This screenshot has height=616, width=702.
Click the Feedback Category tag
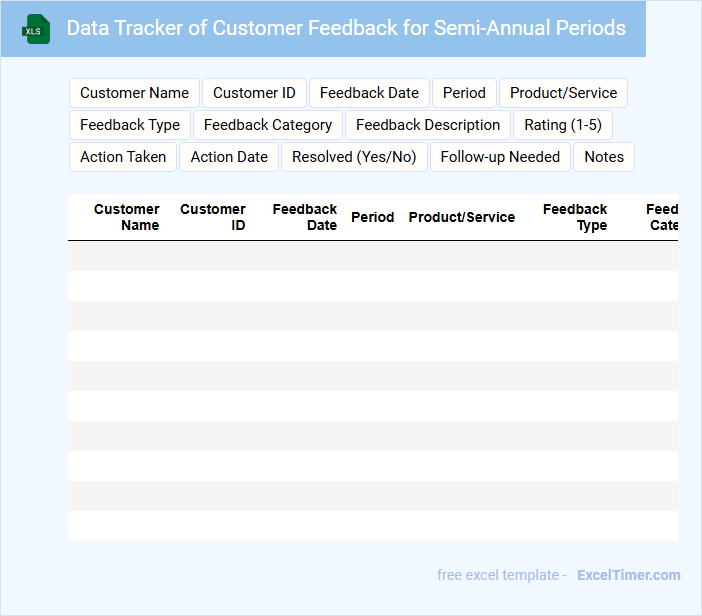[268, 125]
